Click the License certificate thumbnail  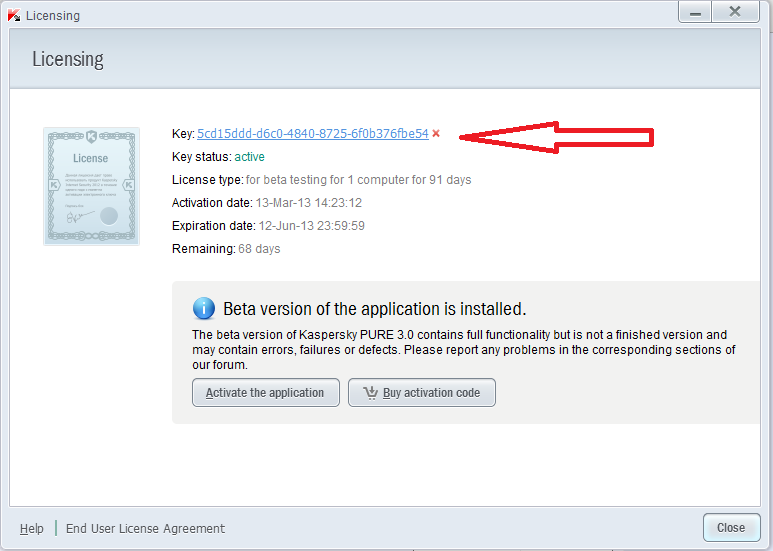pyautogui.click(x=92, y=186)
